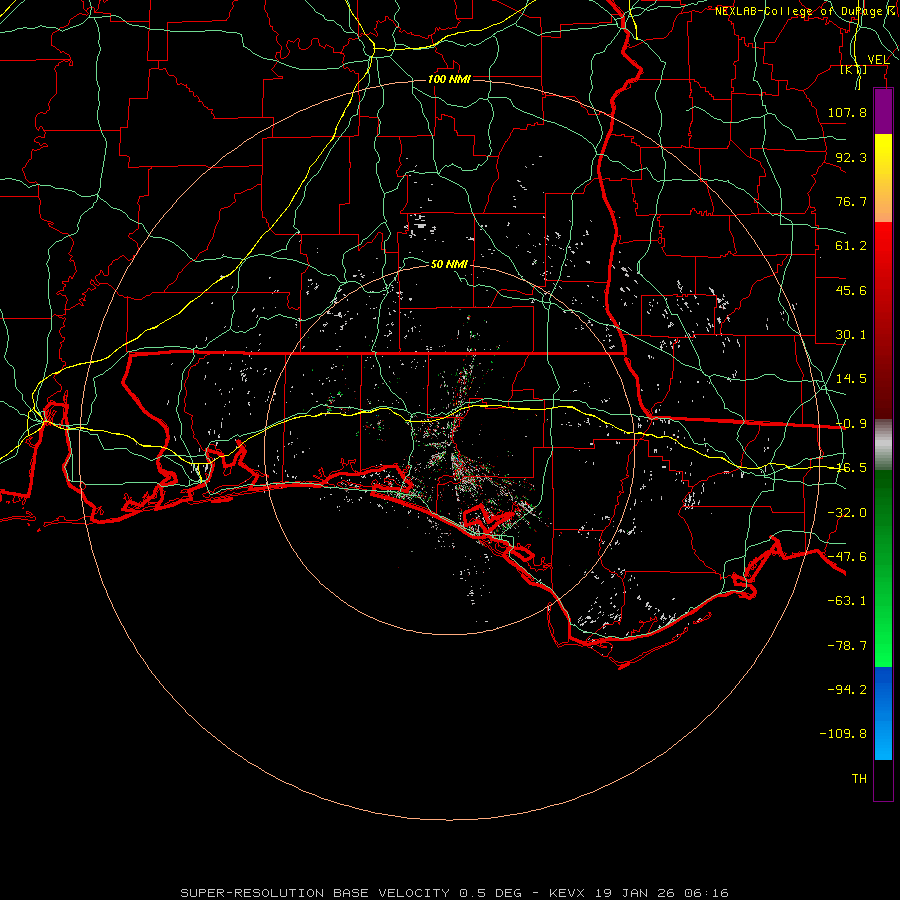This screenshot has height=900, width=900.
Task: Click the VEL legend title
Action: [x=878, y=60]
